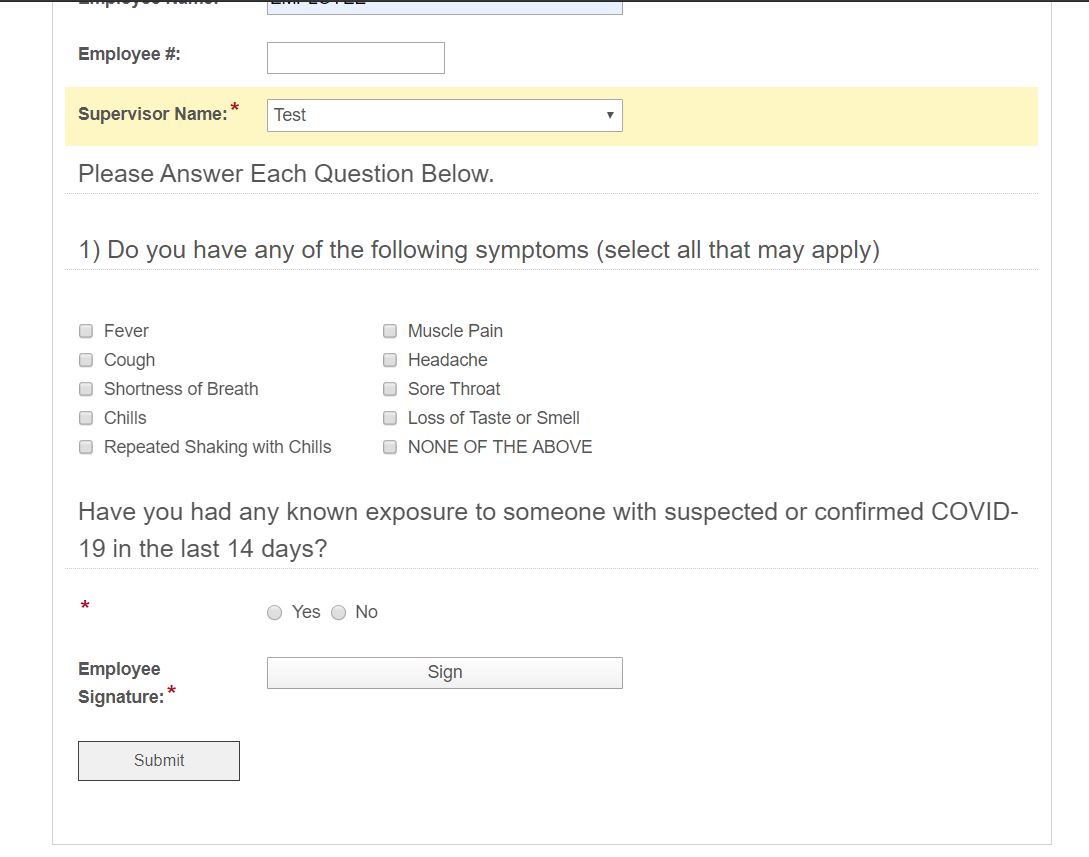Select Shortness of Breath checkbox

click(x=86, y=389)
